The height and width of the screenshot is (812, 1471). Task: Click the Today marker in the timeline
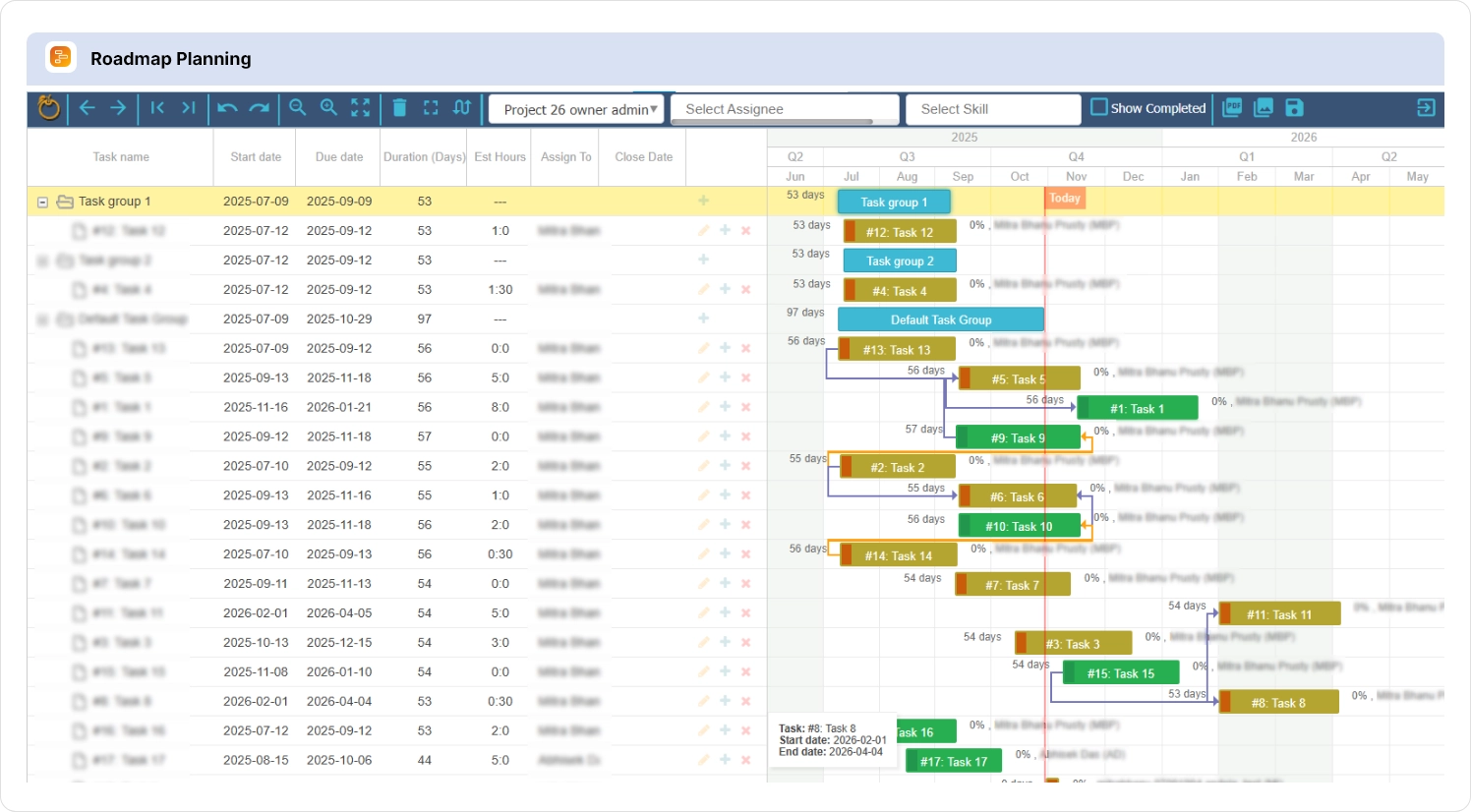tap(1065, 198)
